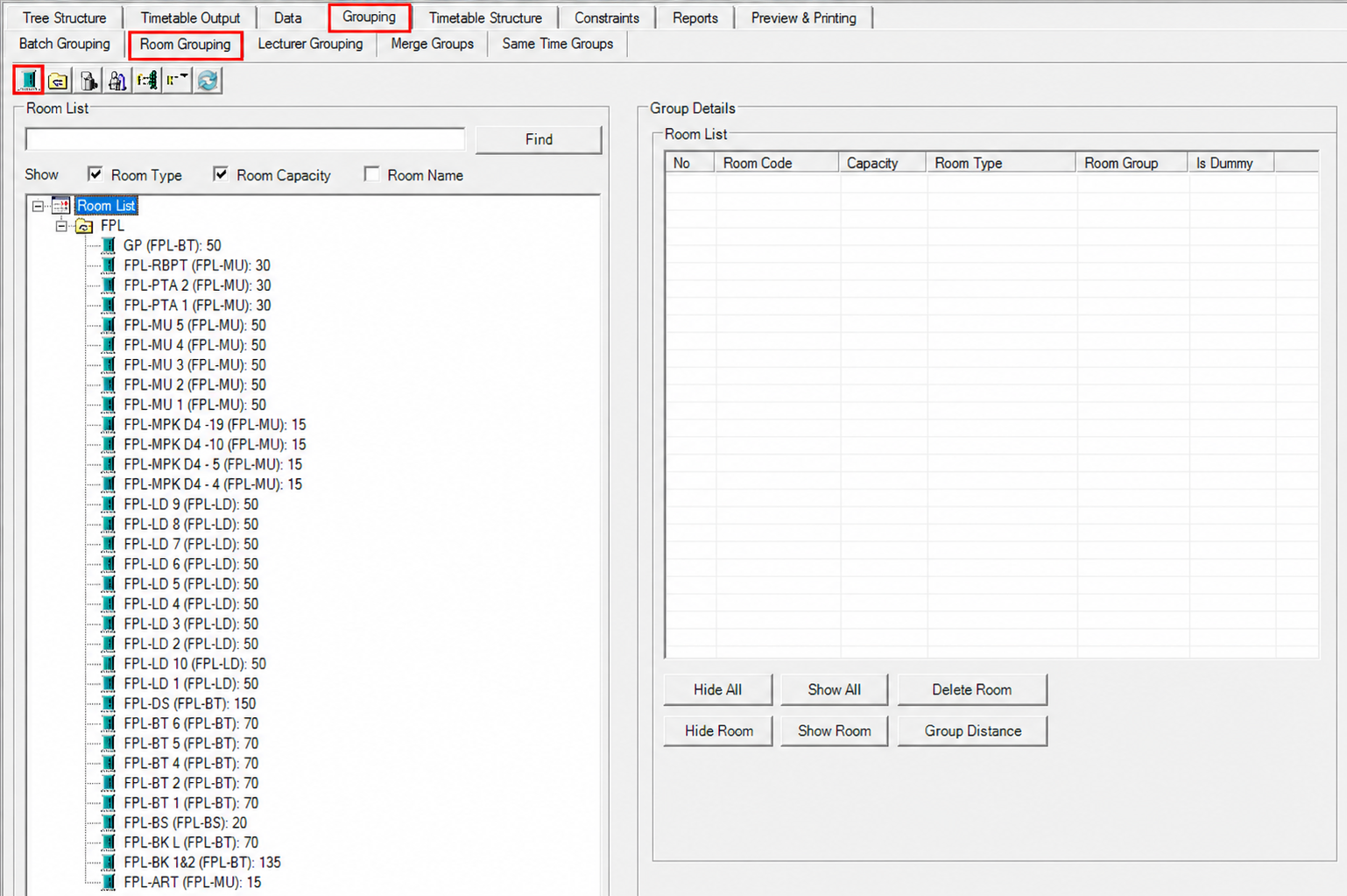1347x896 pixels.
Task: Click the teal door room icon in toolbar
Action: pos(29,81)
